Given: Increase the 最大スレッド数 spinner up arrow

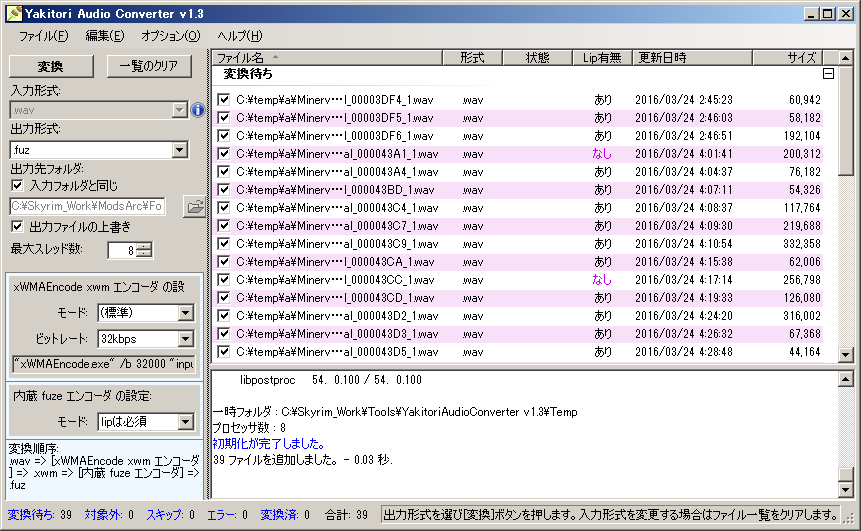Looking at the screenshot, I should coord(144,246).
